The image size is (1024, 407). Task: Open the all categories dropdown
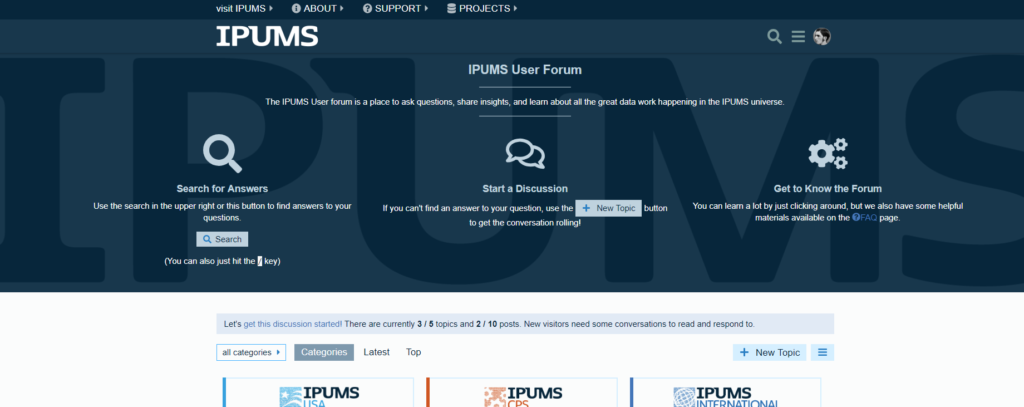pos(251,352)
